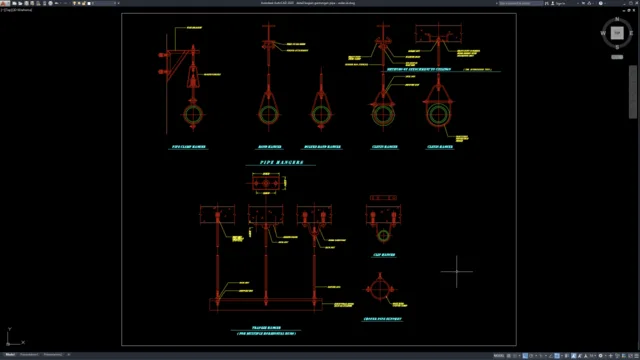Click the plus icon to add new layout
Image resolution: width=640 pixels, height=360 pixels.
[69, 355]
